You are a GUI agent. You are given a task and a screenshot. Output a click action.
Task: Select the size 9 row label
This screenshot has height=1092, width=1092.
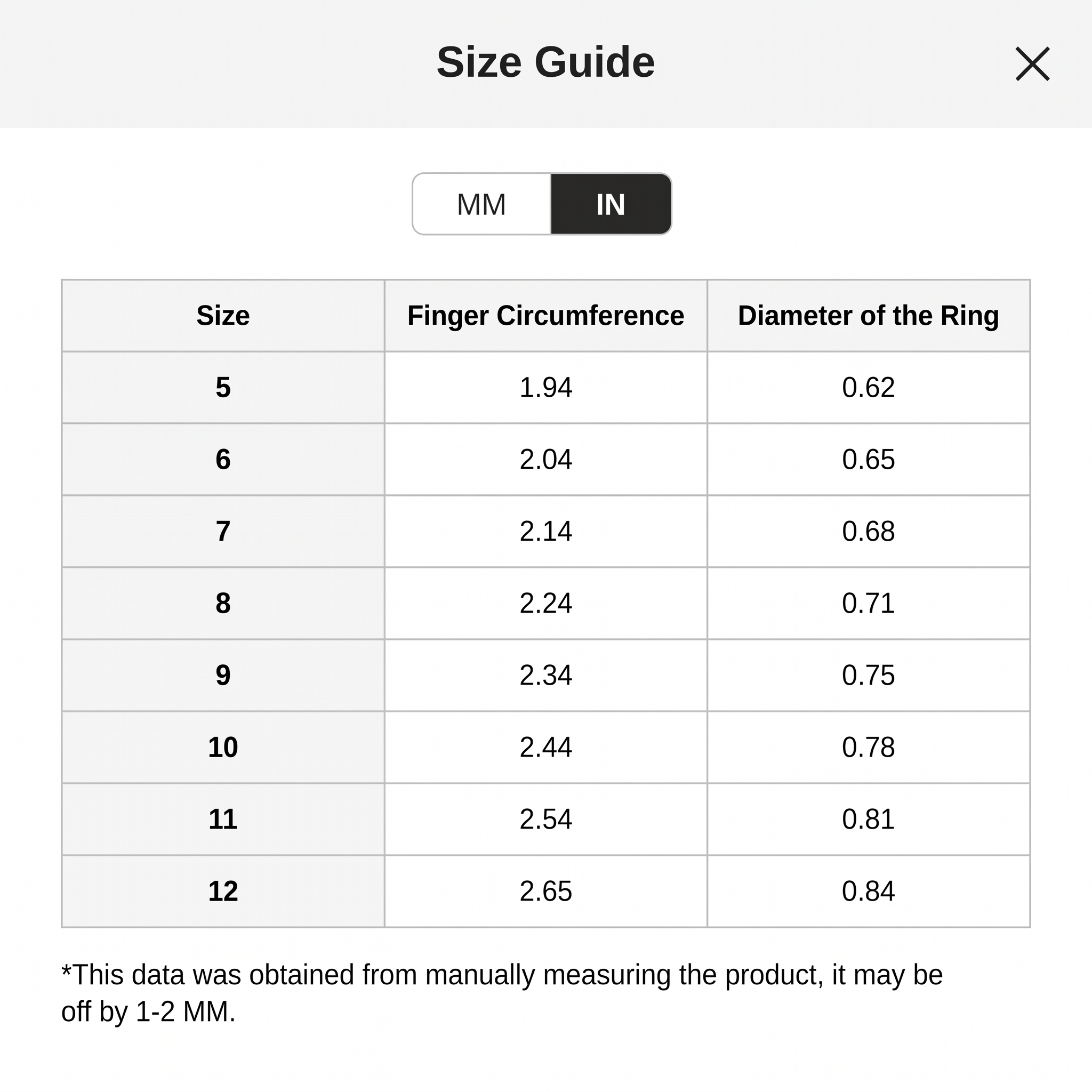(223, 676)
